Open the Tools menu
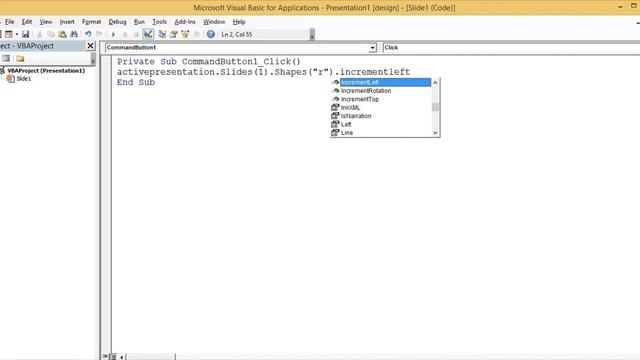This screenshot has height=360, width=640. (x=159, y=22)
